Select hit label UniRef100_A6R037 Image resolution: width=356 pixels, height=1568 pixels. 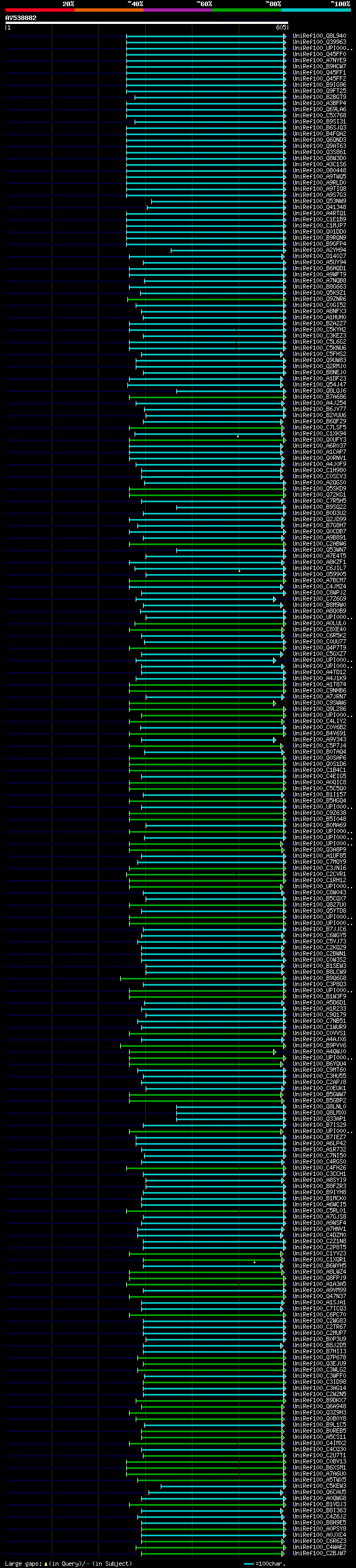point(319,446)
